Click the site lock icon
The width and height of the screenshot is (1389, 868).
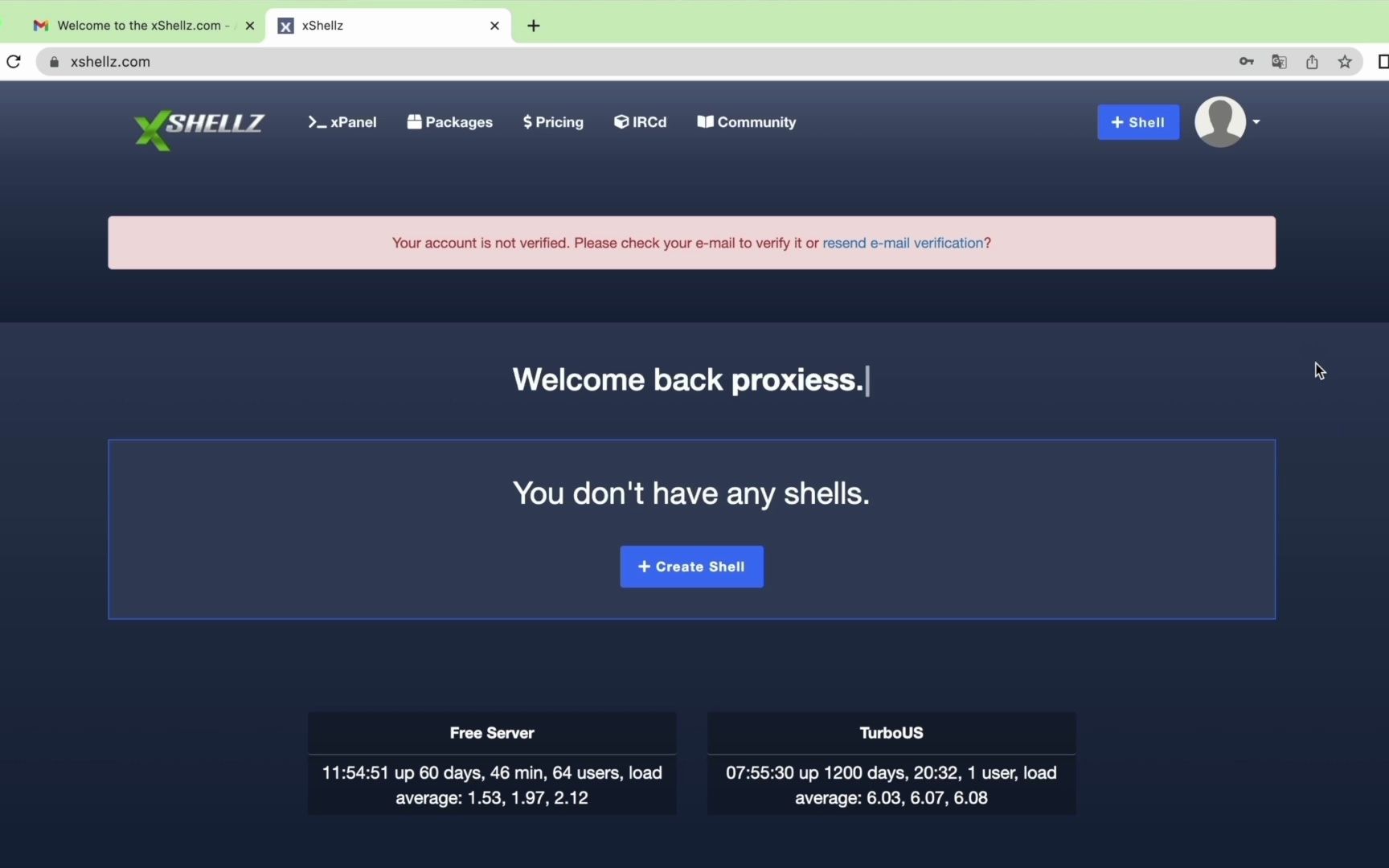(55, 62)
